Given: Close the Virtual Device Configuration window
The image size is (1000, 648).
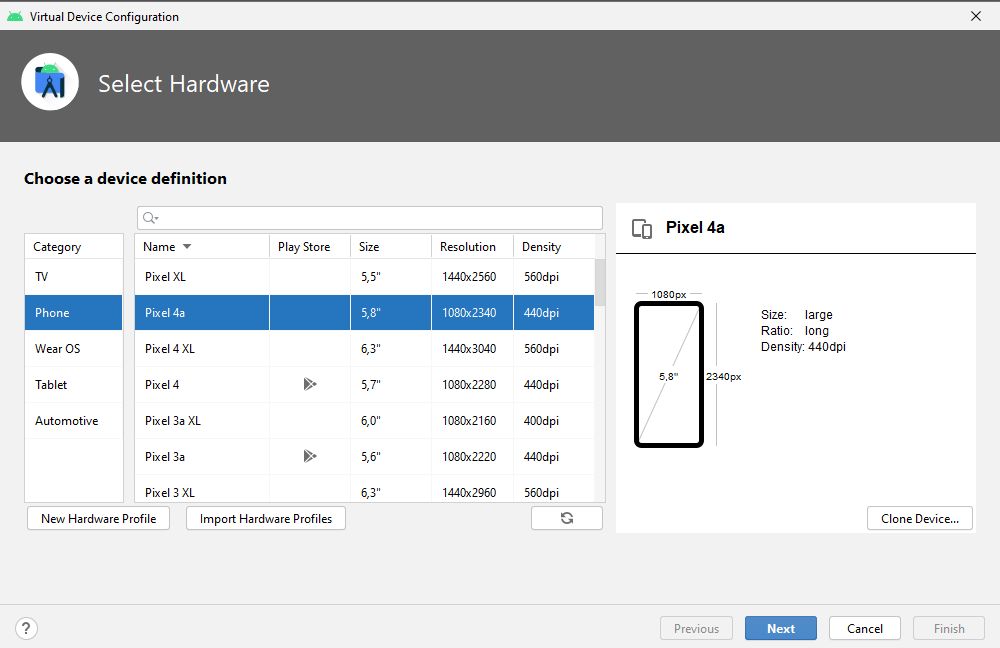Looking at the screenshot, I should tap(976, 16).
